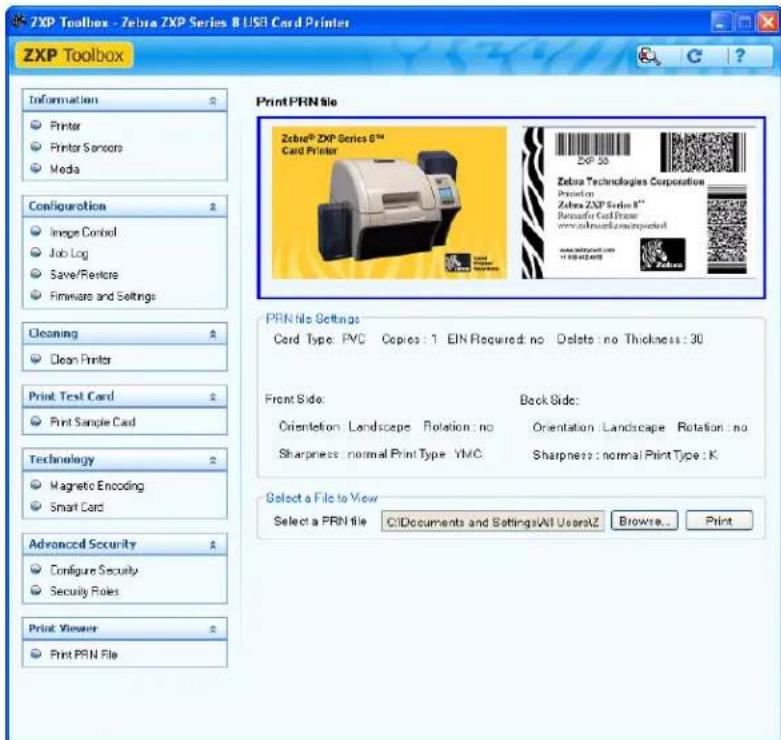781x740 pixels.
Task: Click bullet icon beside Print PRN File
Action: 36,654
